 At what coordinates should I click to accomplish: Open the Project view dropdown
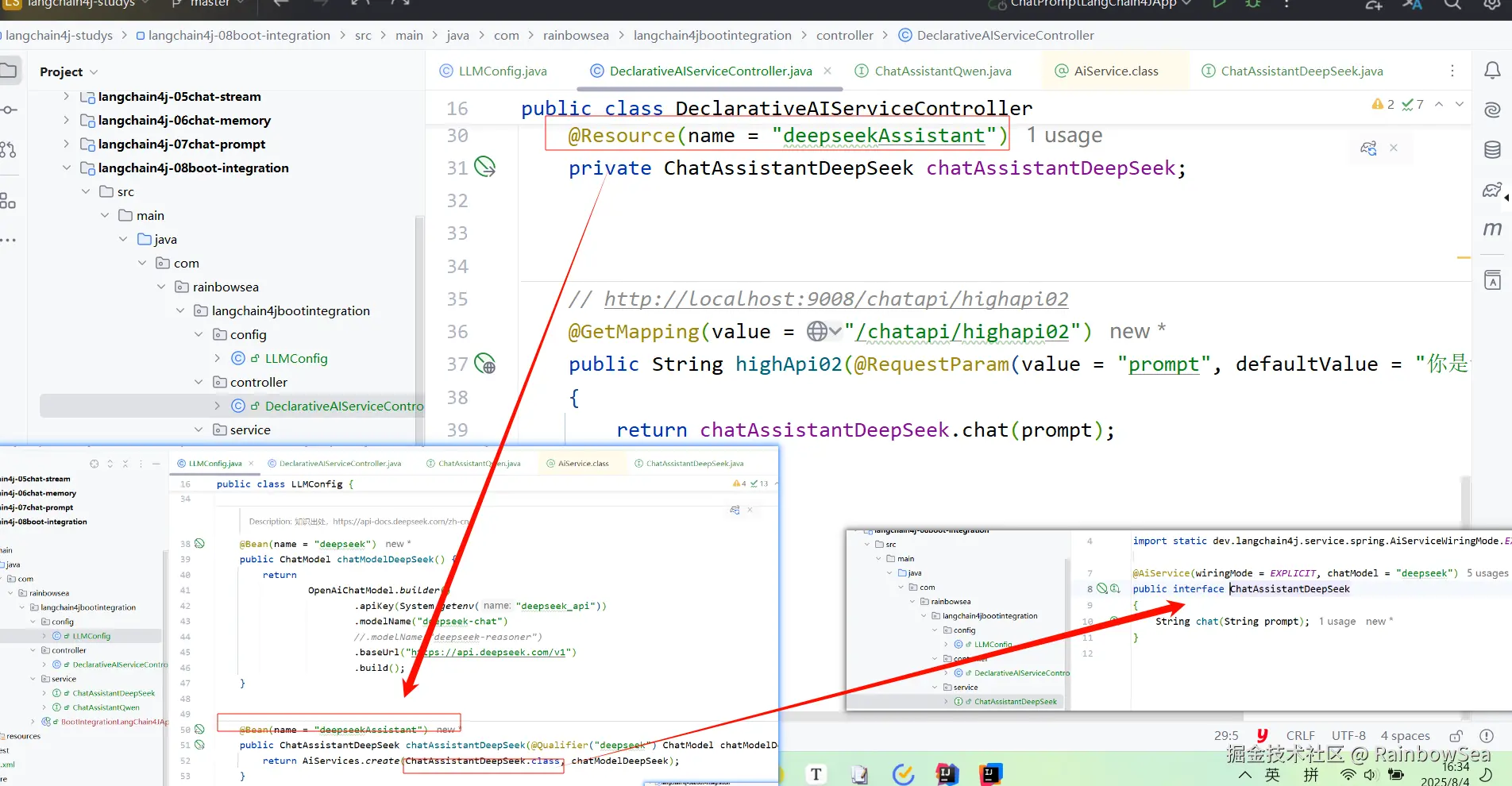68,71
